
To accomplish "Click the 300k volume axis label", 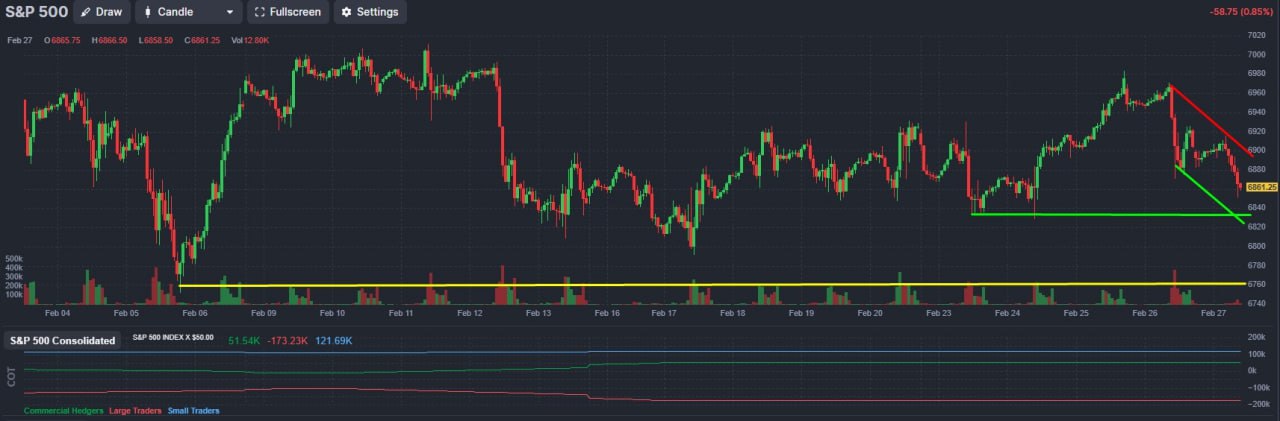I will [15, 276].
